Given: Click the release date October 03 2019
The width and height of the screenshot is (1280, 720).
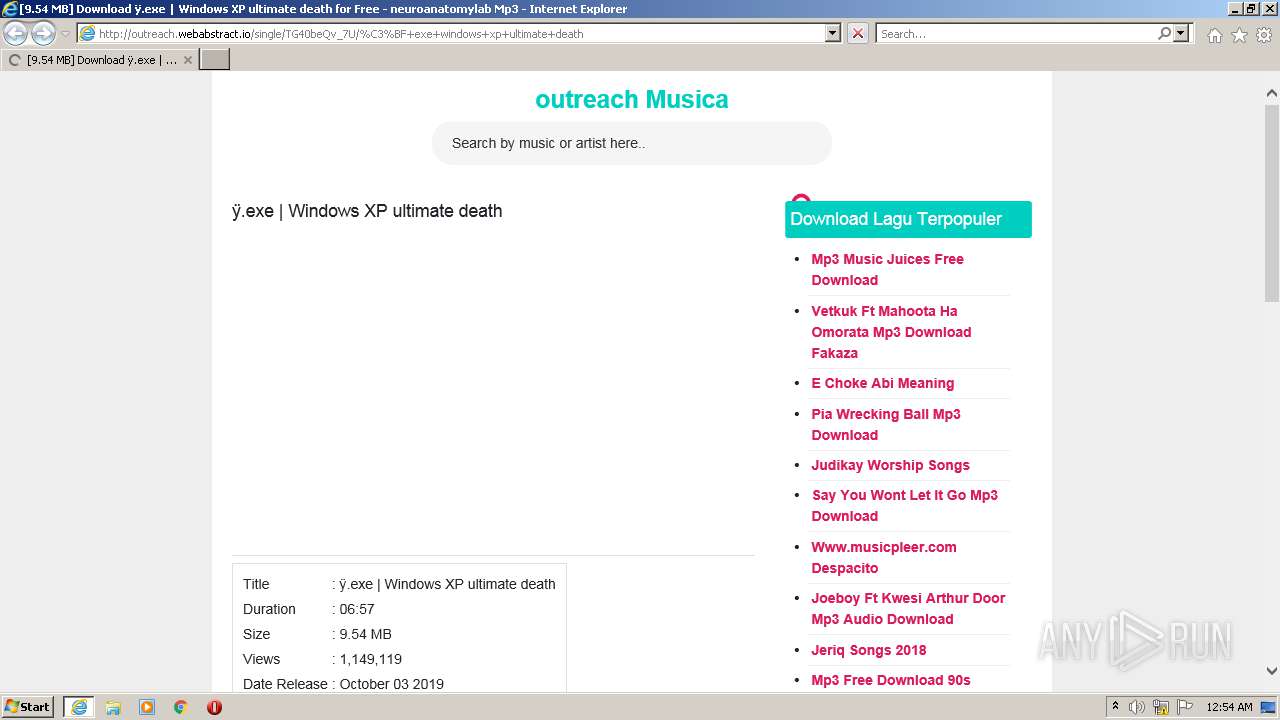Looking at the screenshot, I should click(x=391, y=684).
